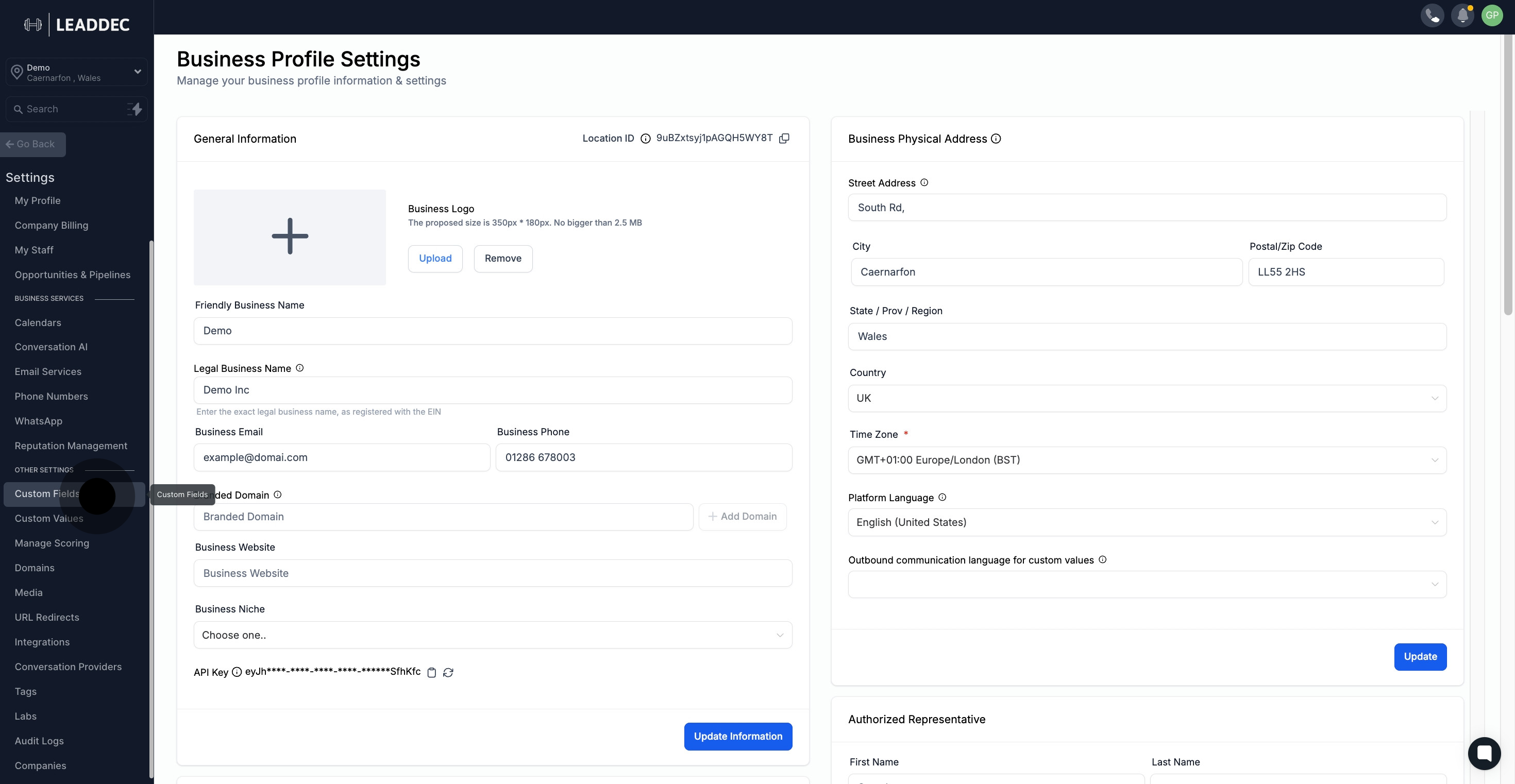1515x784 pixels.
Task: Open Conversation Providers settings
Action: click(x=68, y=667)
